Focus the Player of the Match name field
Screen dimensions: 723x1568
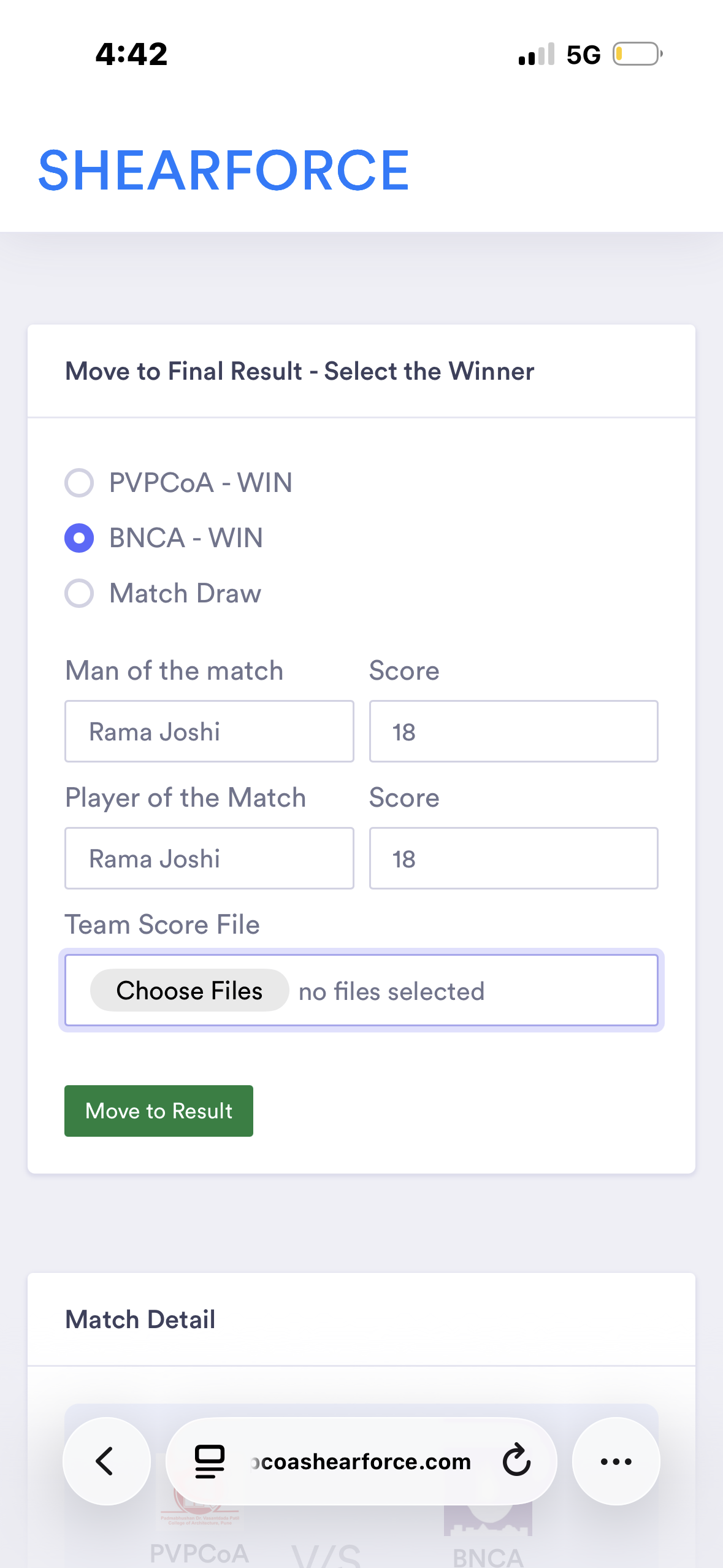click(x=209, y=858)
